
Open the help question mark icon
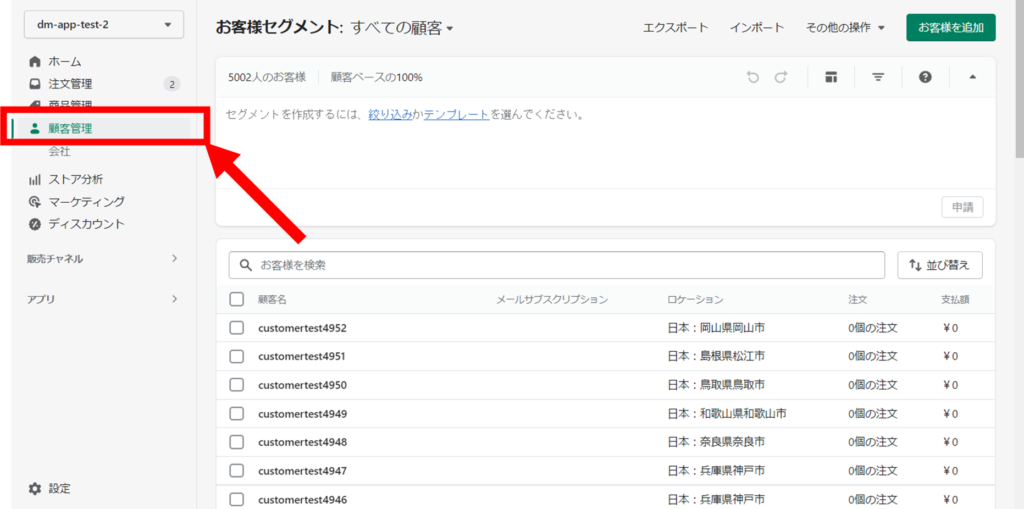[x=925, y=77]
